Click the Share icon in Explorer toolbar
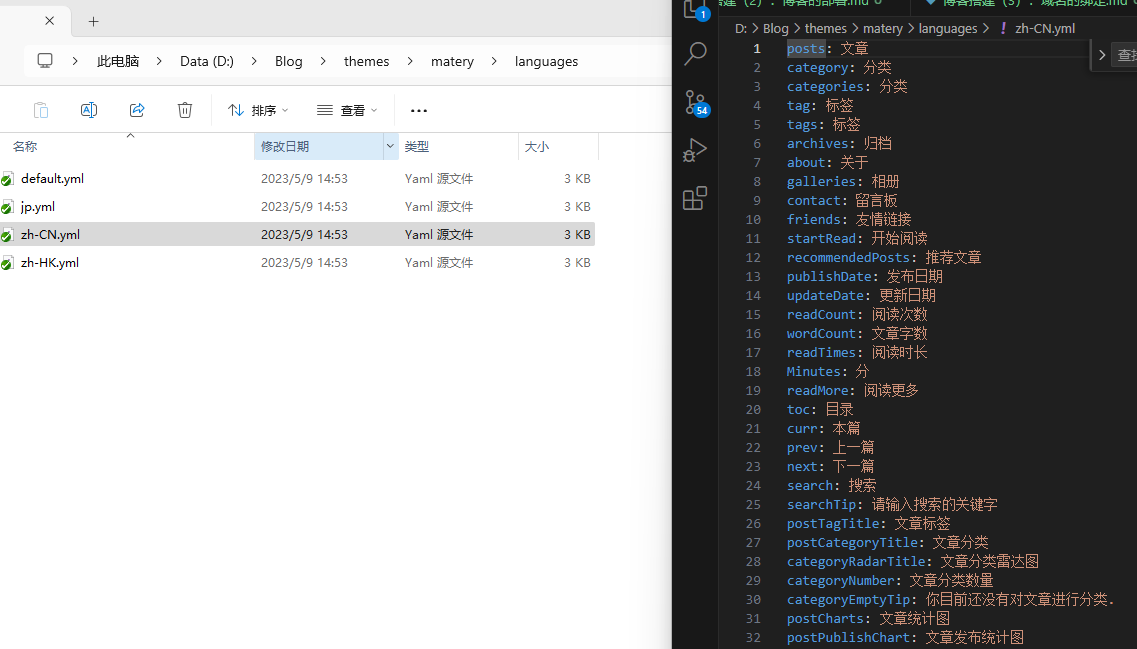This screenshot has height=649, width=1137. click(137, 110)
